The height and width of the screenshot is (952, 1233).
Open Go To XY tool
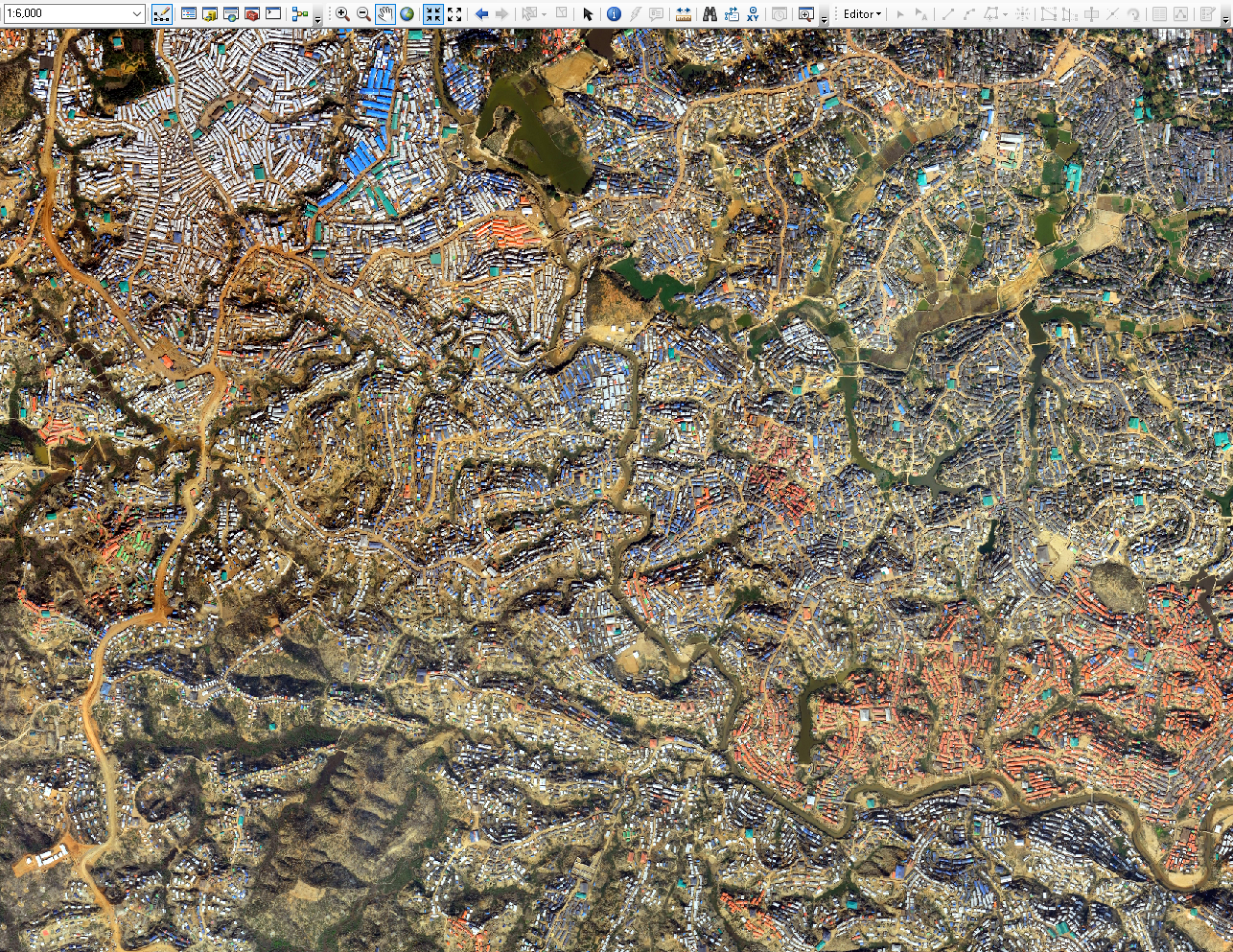coord(753,14)
